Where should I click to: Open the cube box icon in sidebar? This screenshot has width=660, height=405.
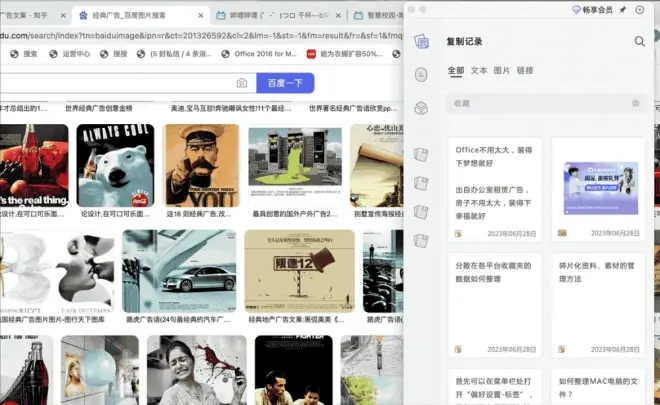[x=421, y=108]
